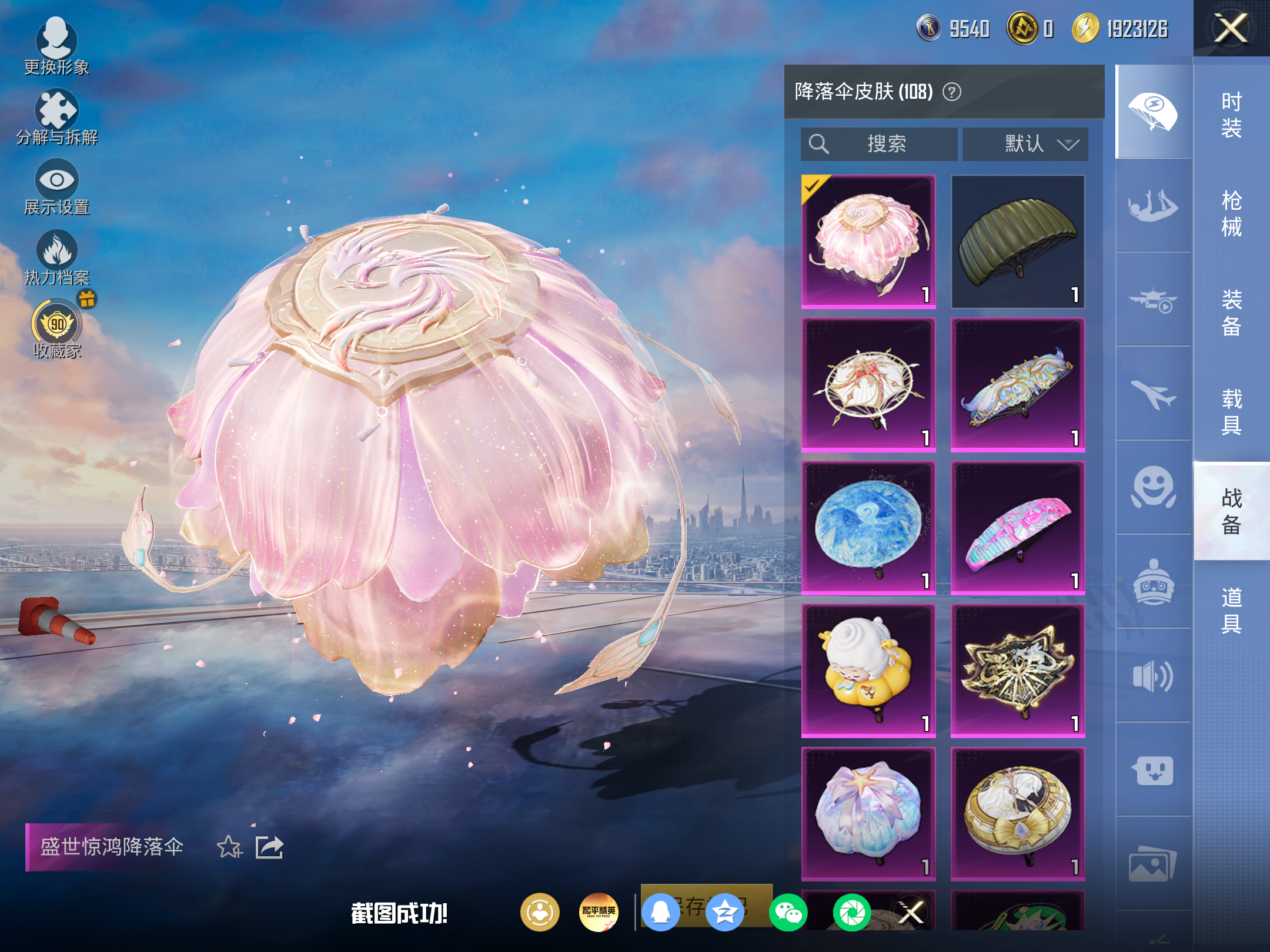Select the ornate blue-gold winged parachute thumbnail
The image size is (1270, 952).
1018,385
